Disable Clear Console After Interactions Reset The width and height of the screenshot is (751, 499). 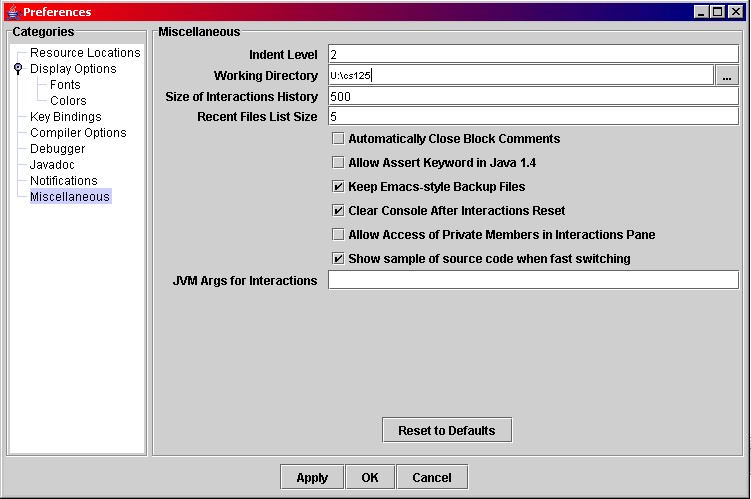(x=338, y=211)
